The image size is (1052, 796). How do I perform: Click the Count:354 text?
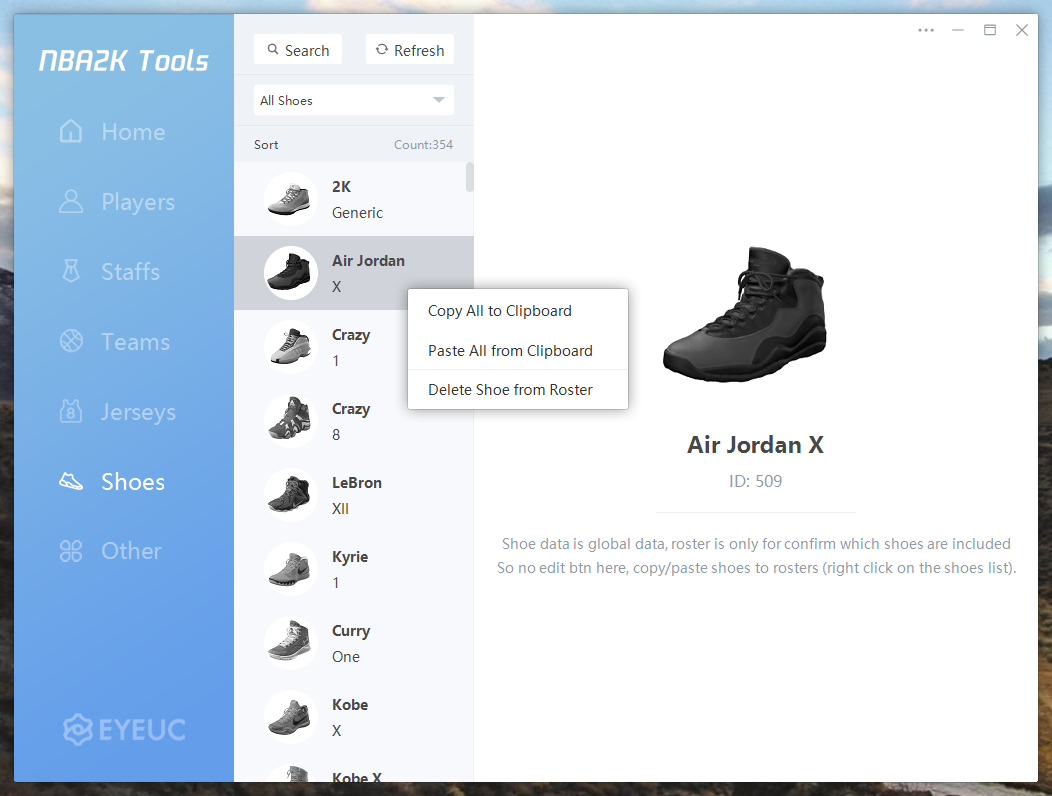pos(423,144)
